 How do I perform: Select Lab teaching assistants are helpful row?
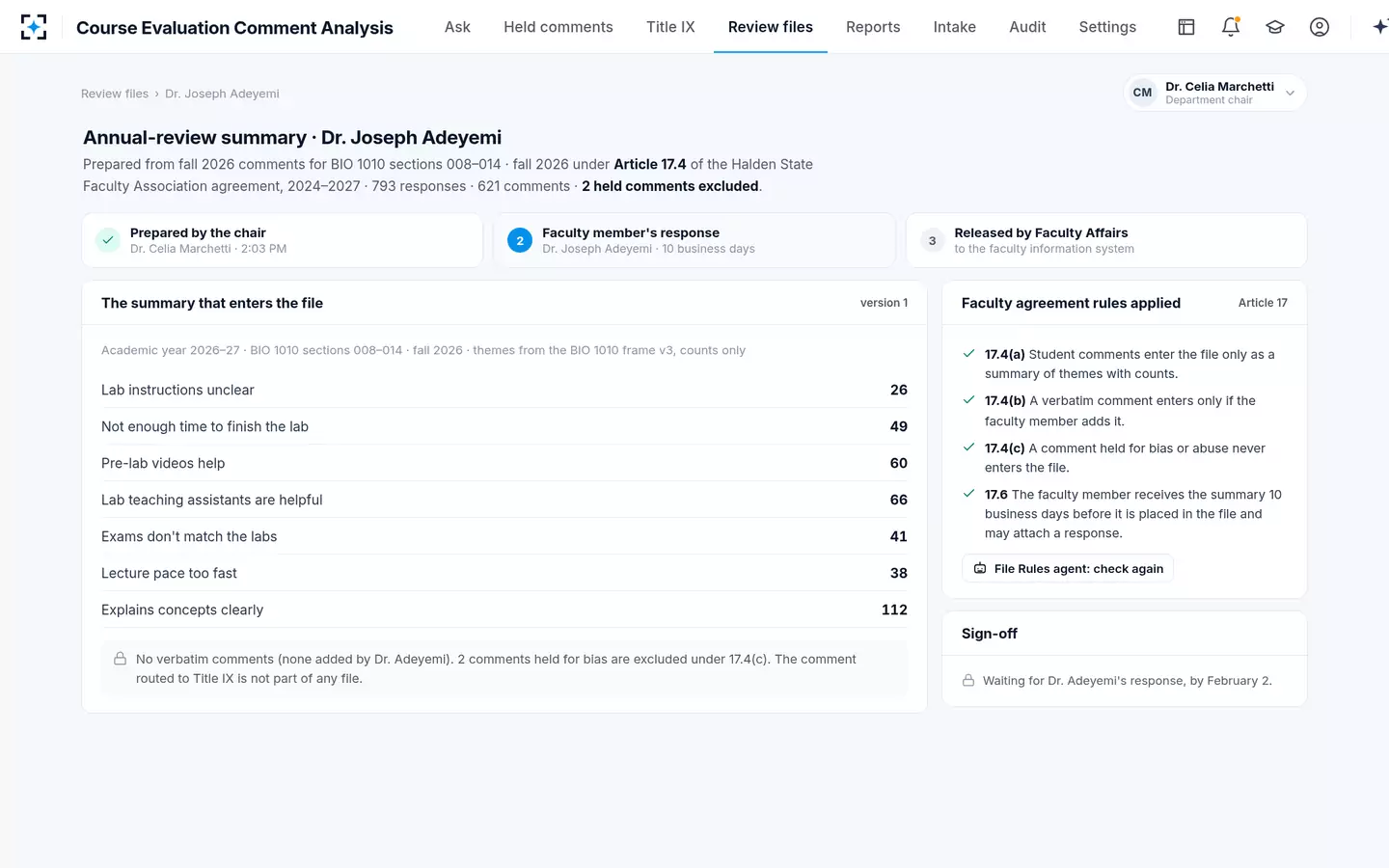coord(504,500)
